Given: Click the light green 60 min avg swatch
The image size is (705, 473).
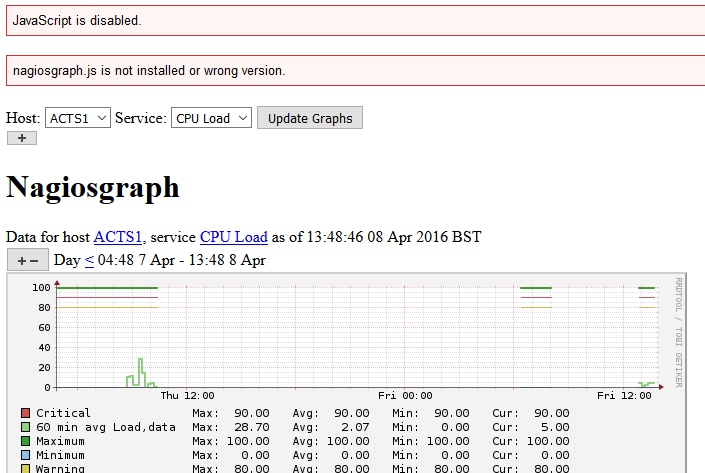Looking at the screenshot, I should point(26,427).
